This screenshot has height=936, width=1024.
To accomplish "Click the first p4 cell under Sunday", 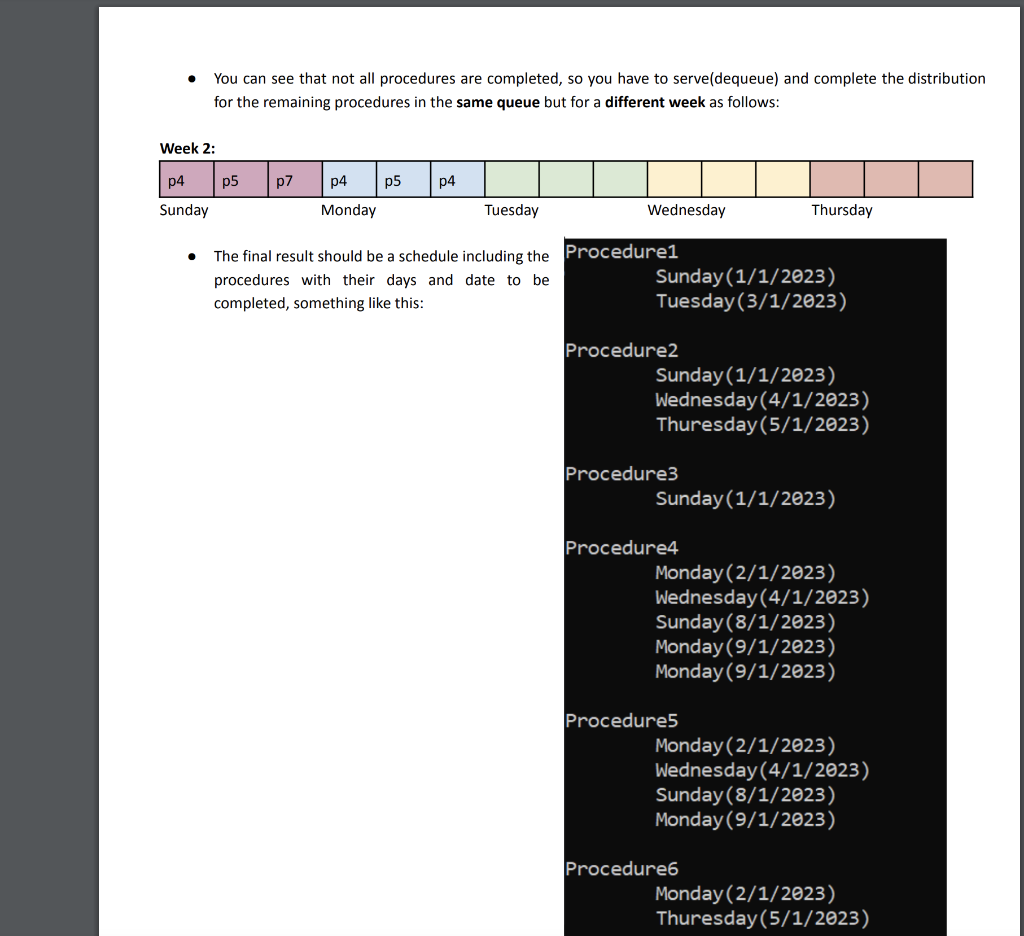I will 185,178.
